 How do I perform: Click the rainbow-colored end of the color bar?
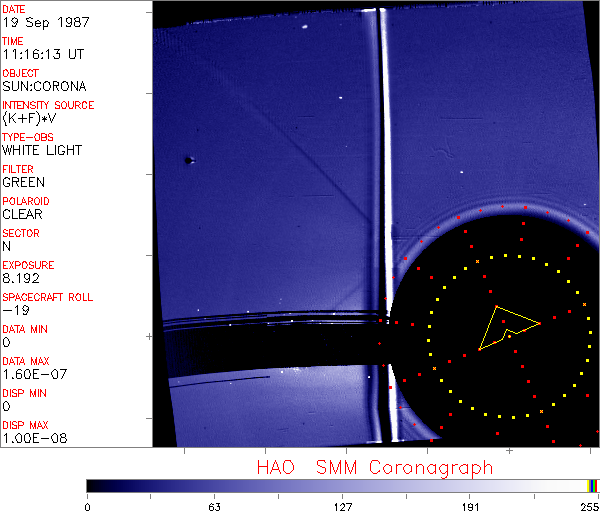pyautogui.click(x=593, y=485)
